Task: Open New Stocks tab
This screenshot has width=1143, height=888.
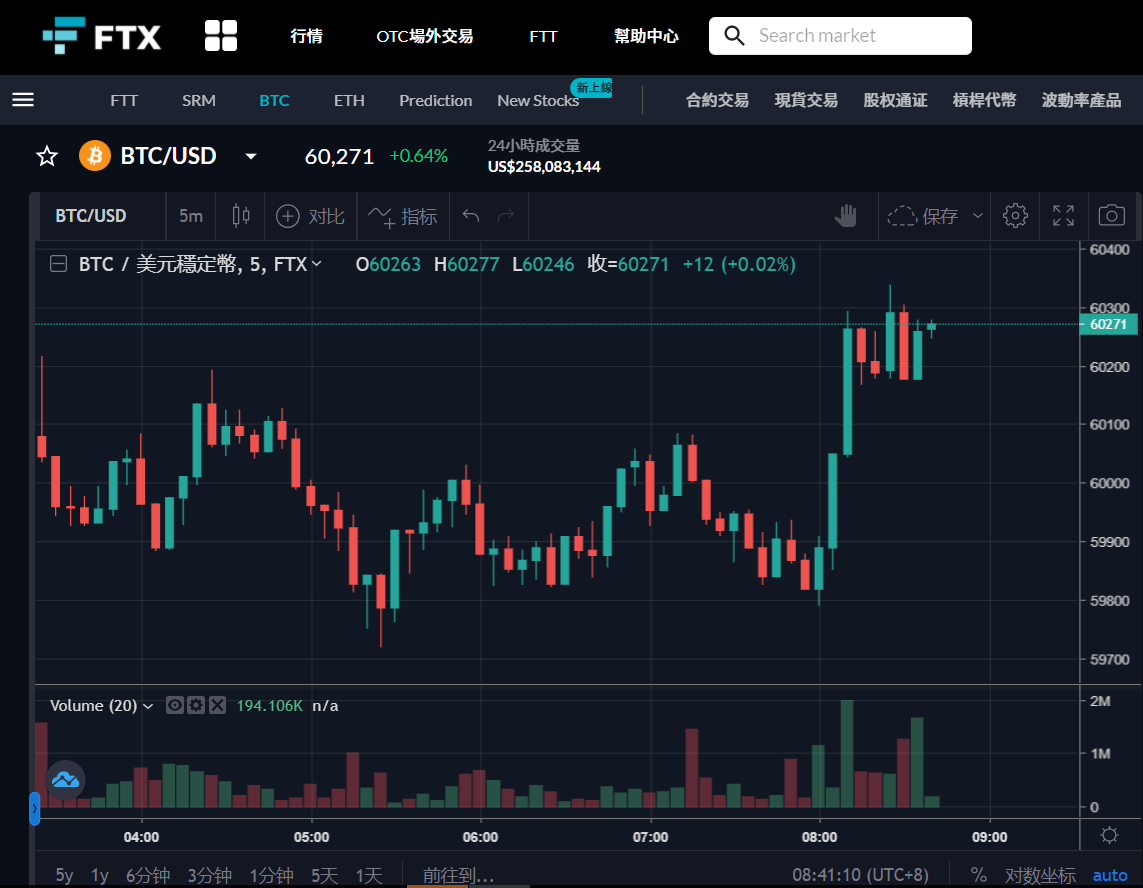Action: pyautogui.click(x=538, y=101)
